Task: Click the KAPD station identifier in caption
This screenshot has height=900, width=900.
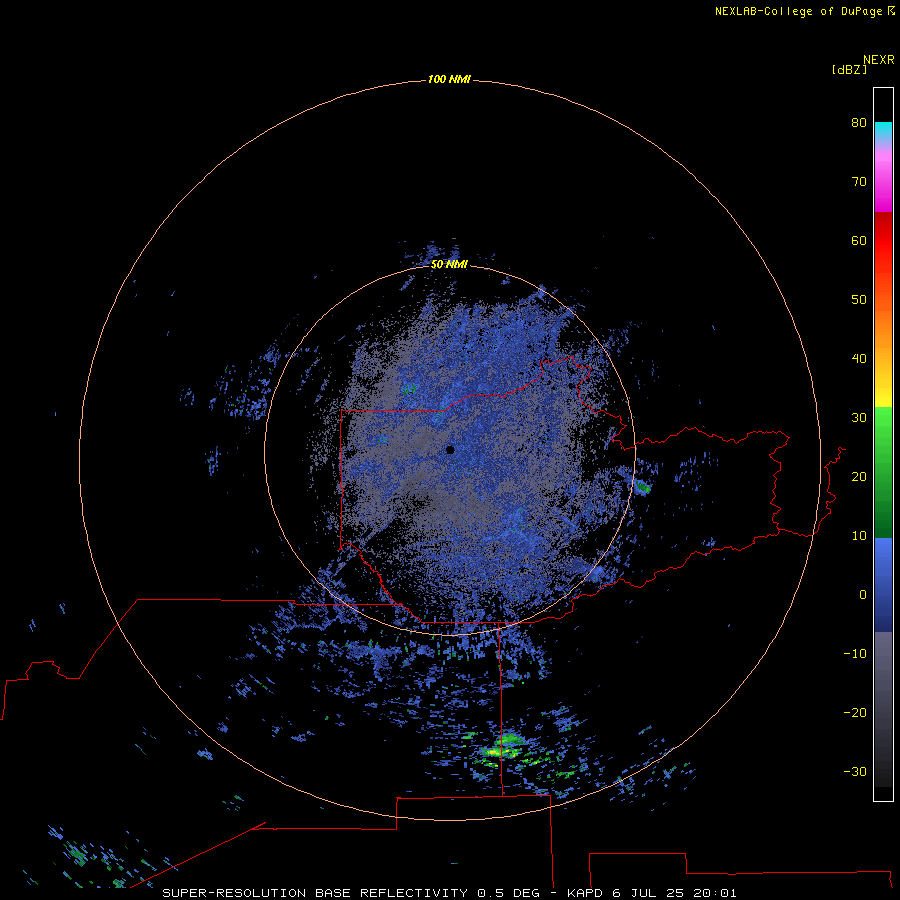Action: click(584, 893)
